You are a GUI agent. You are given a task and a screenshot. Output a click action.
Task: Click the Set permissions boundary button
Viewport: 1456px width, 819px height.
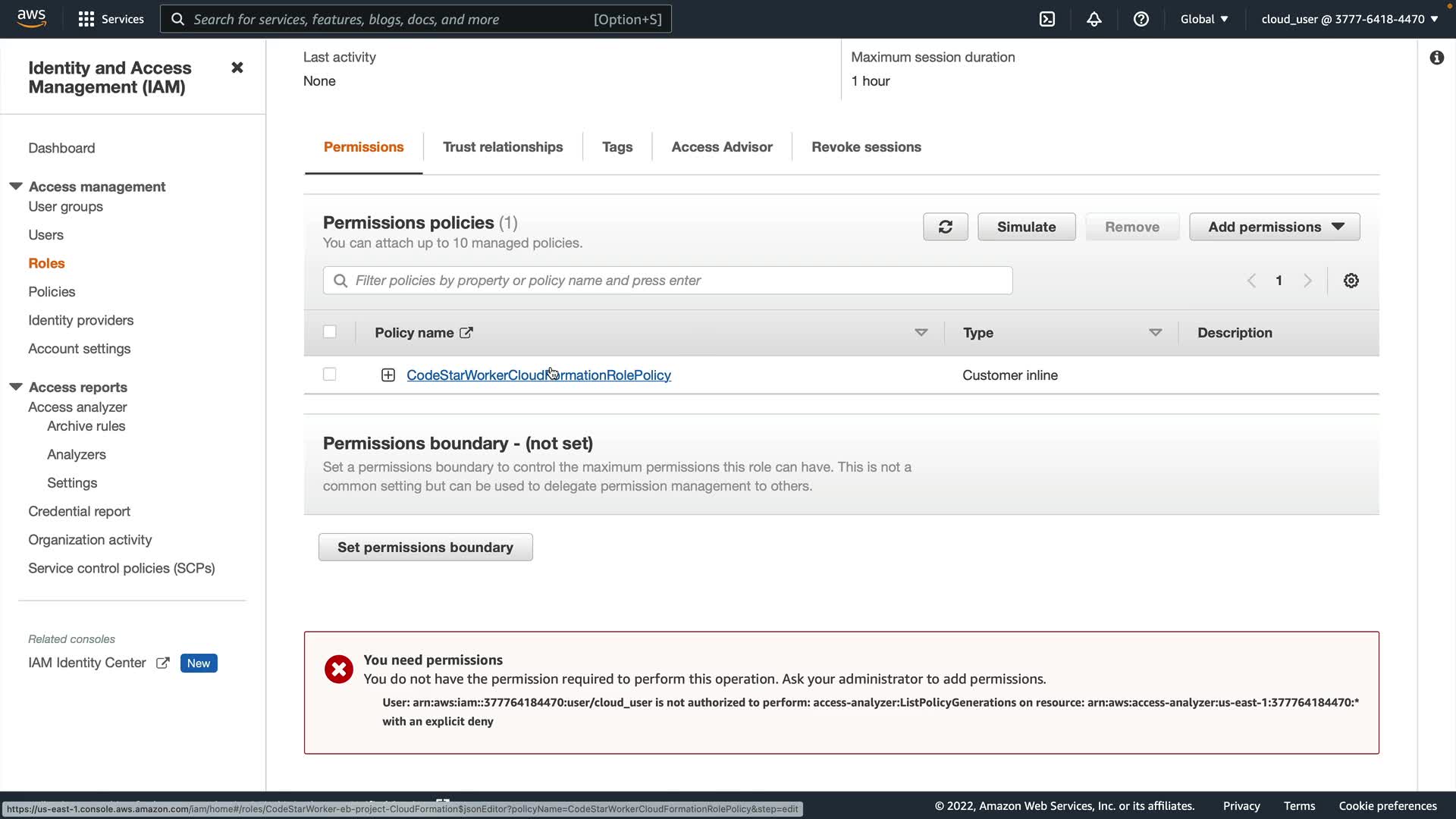[x=425, y=548]
